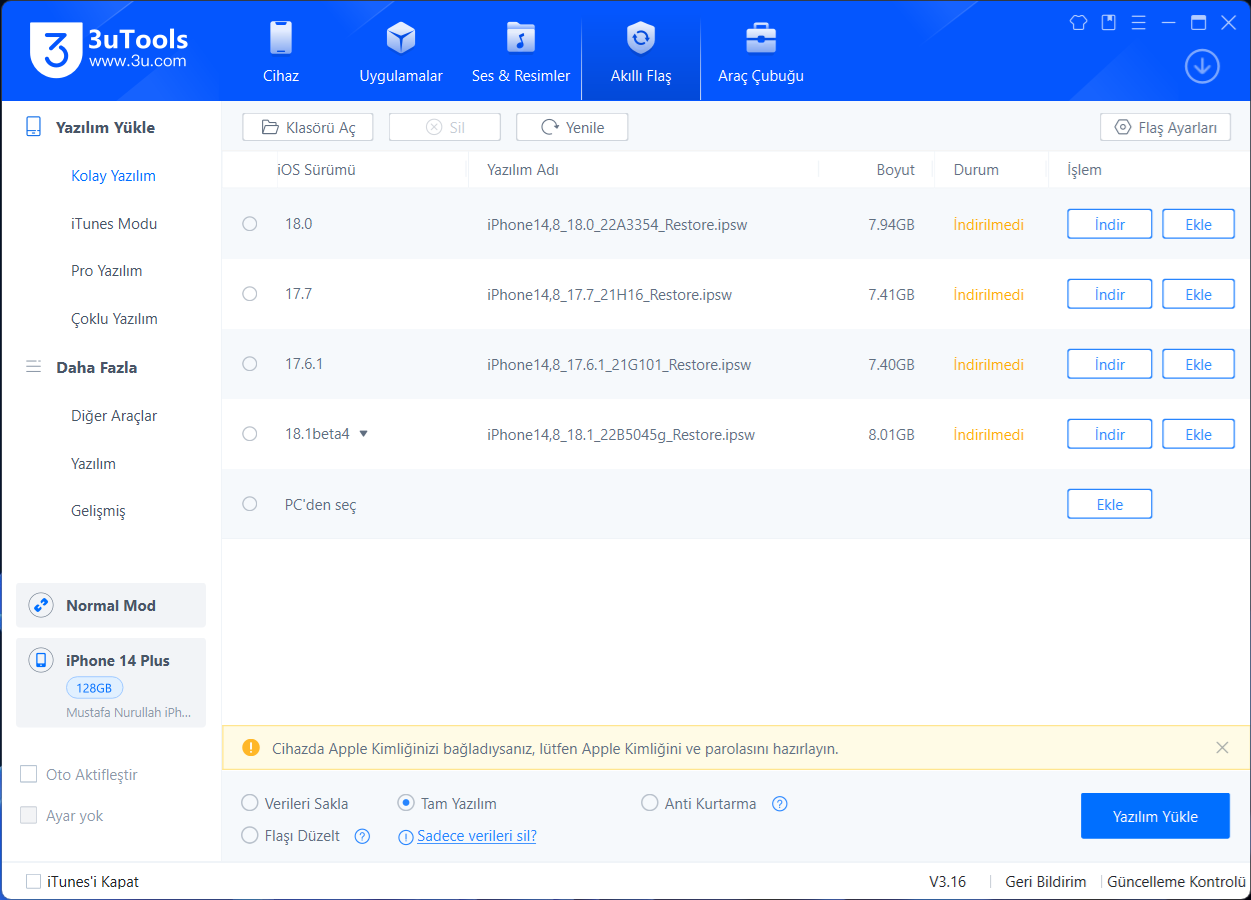The height and width of the screenshot is (900, 1251).
Task: Enable the iTunes'i Kapat checkbox
Action: [x=33, y=881]
